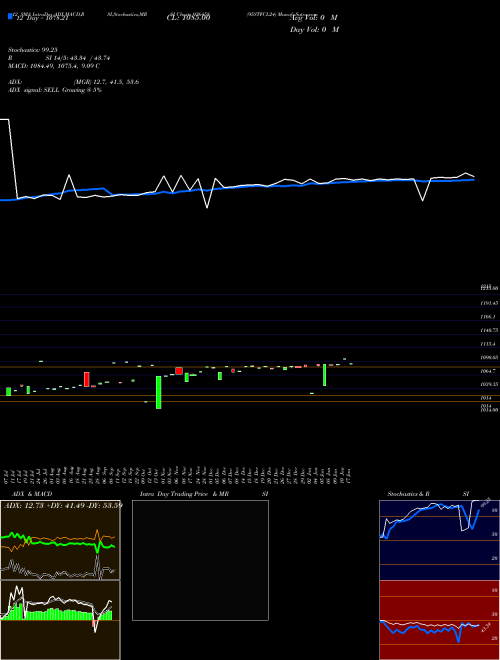Click the 'CL: 1085.00' closing price text

(x=189, y=18)
